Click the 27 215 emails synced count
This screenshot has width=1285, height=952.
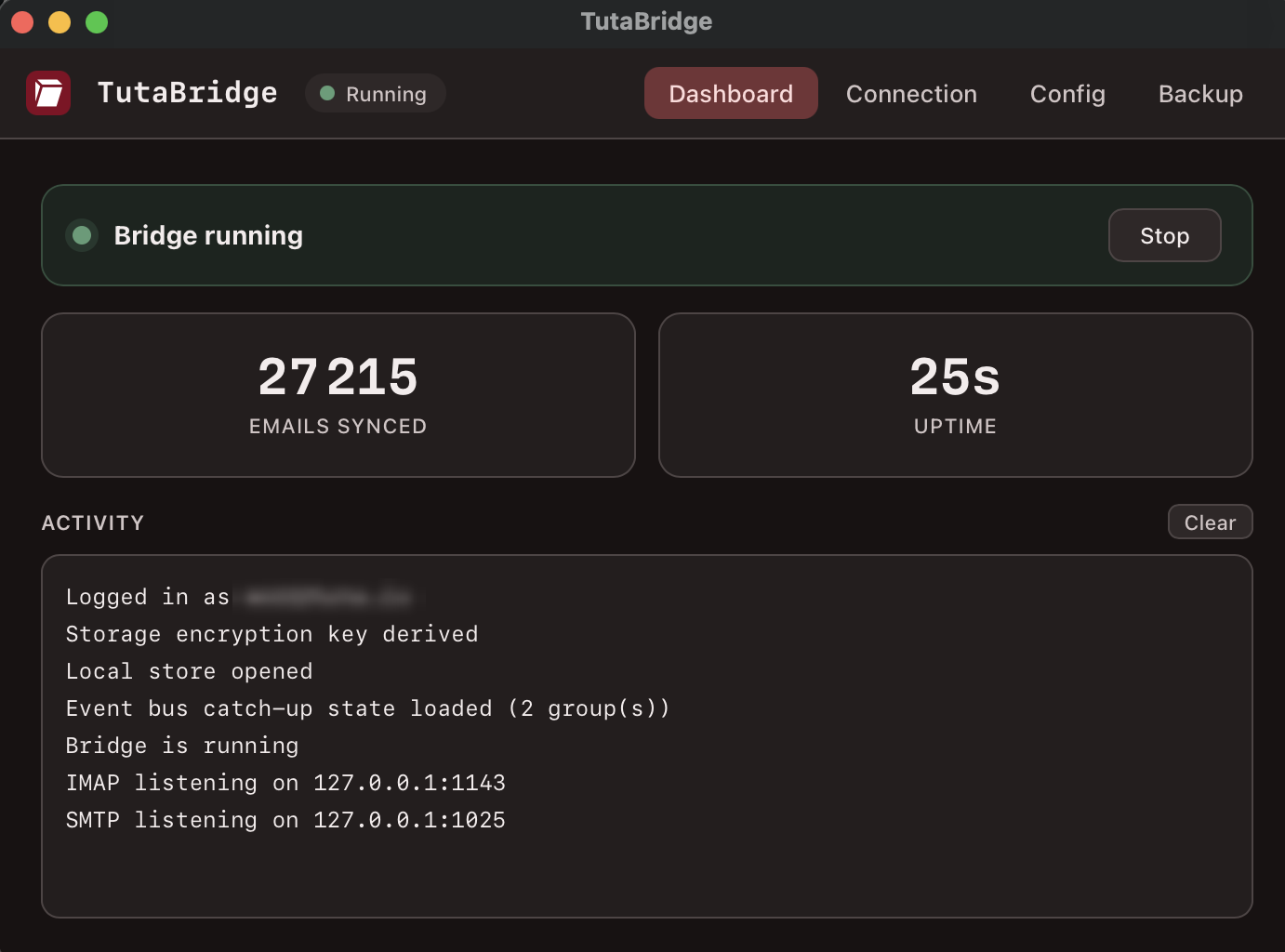click(x=338, y=377)
